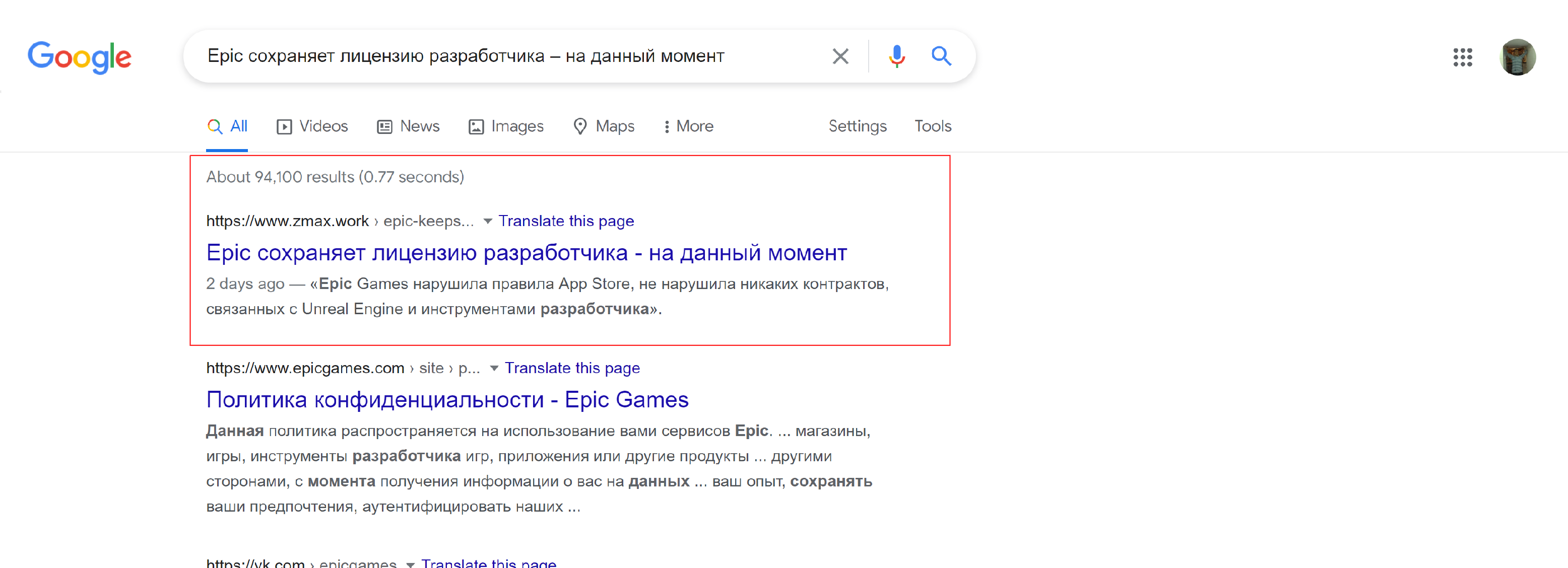This screenshot has width=1568, height=568.
Task: Expand the epicgames.com result options arrow
Action: point(494,369)
